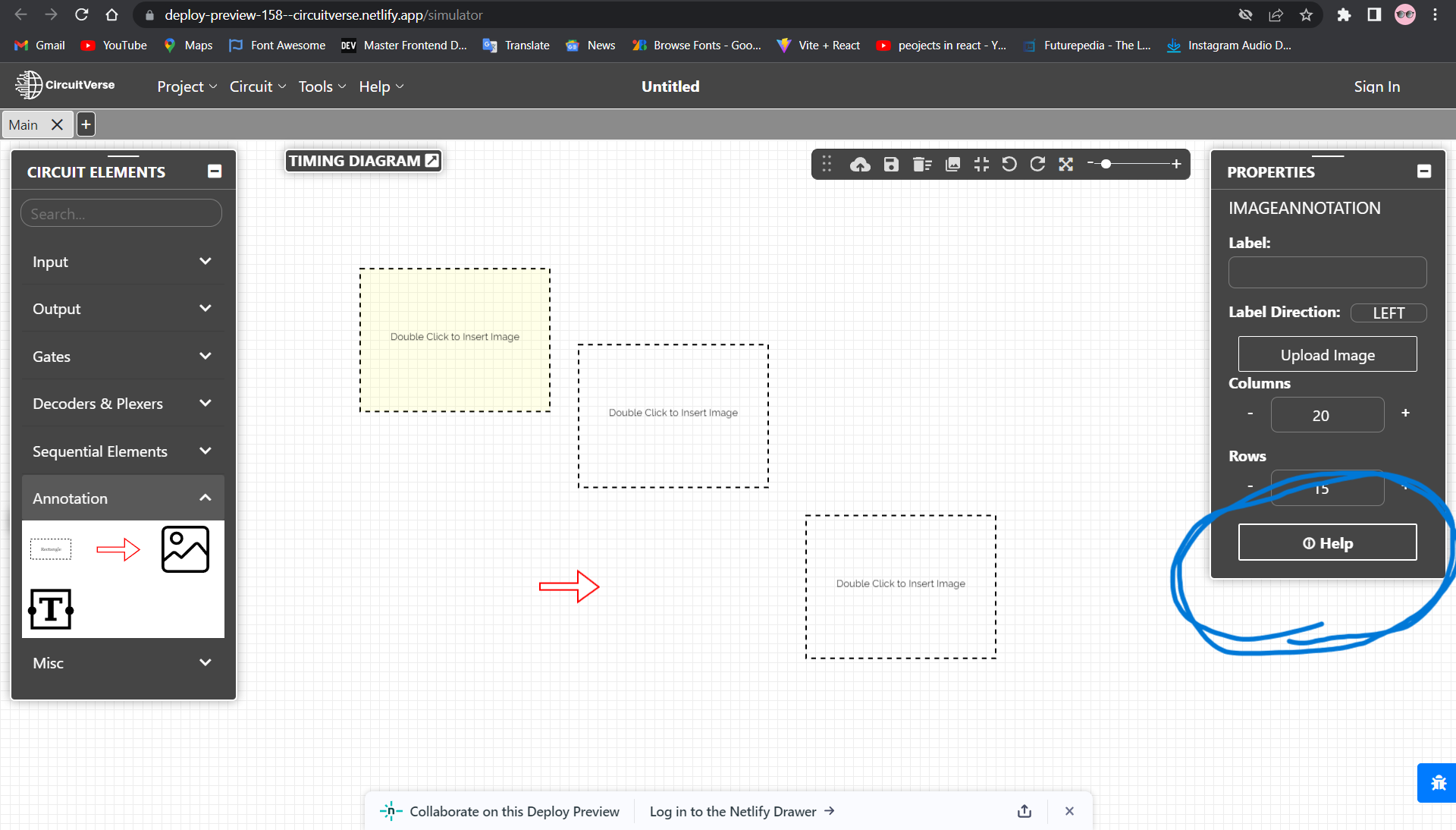The width and height of the screenshot is (1456, 830).
Task: Click the save offline disk icon
Action: tap(891, 165)
